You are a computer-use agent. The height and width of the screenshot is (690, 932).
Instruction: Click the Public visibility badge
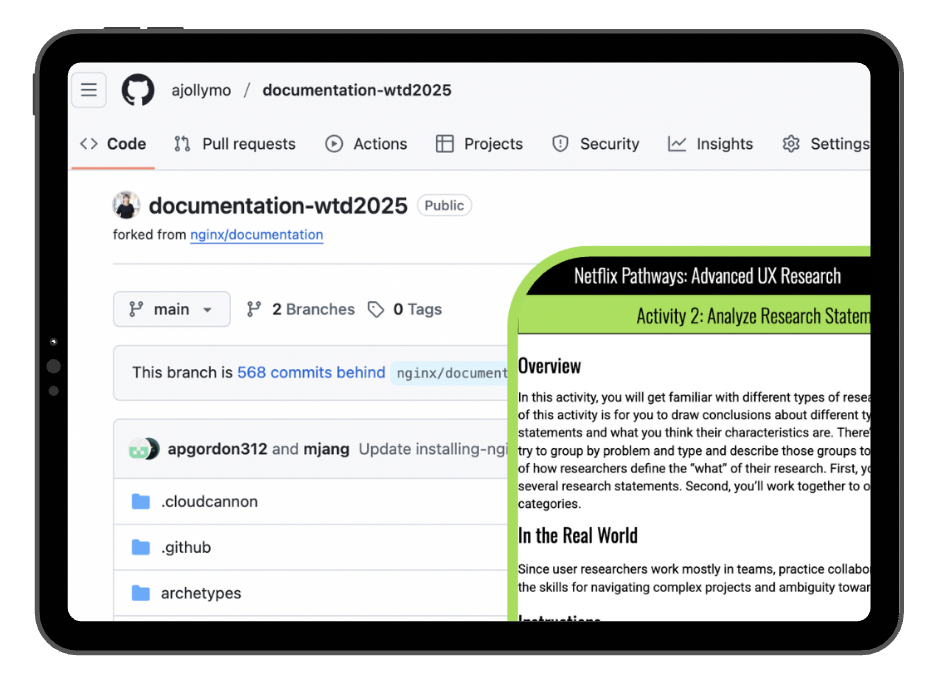tap(444, 206)
